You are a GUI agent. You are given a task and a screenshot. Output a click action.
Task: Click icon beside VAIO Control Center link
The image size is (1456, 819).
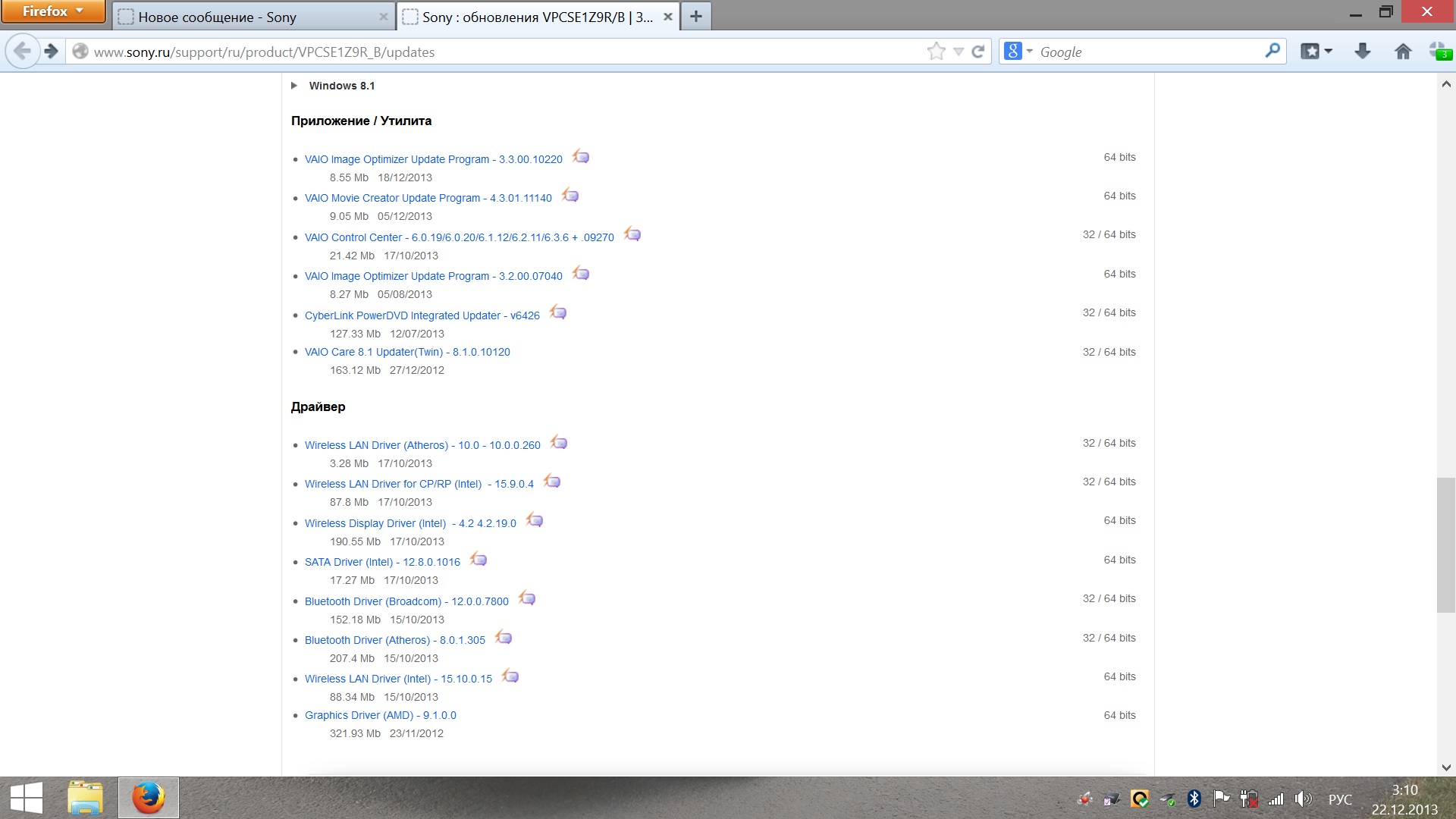632,235
